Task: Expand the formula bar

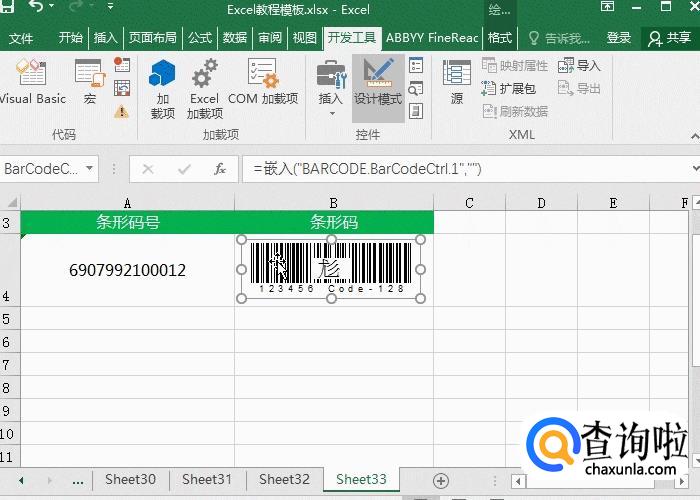Action: click(x=695, y=169)
